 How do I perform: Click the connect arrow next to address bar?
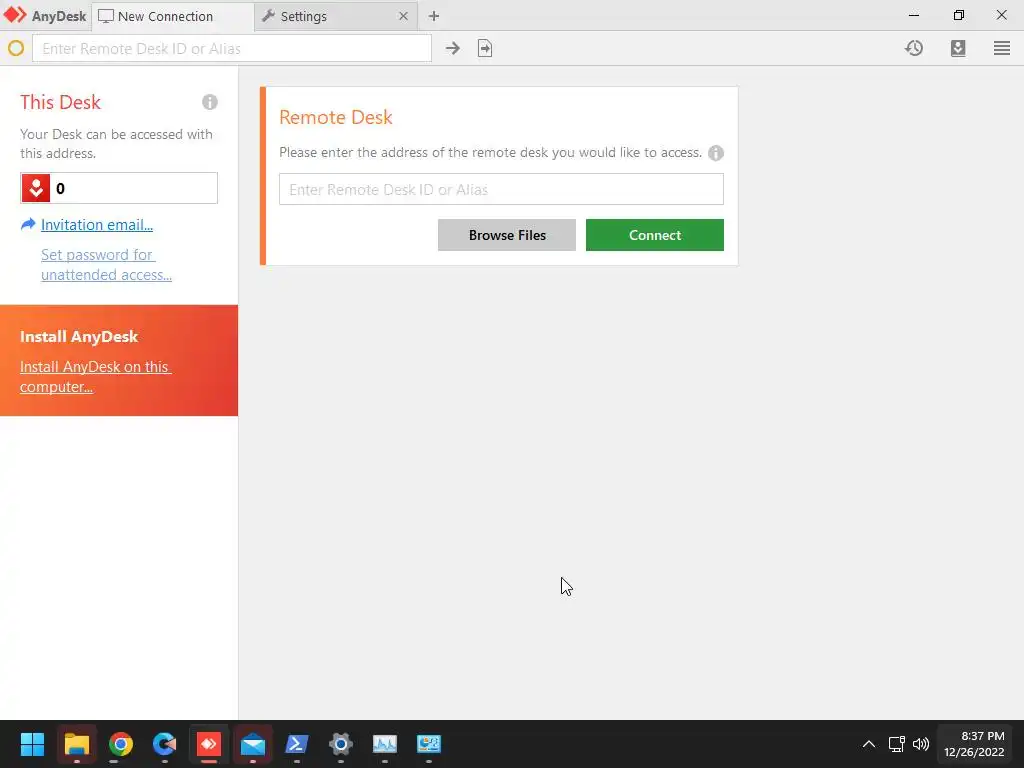tap(453, 48)
